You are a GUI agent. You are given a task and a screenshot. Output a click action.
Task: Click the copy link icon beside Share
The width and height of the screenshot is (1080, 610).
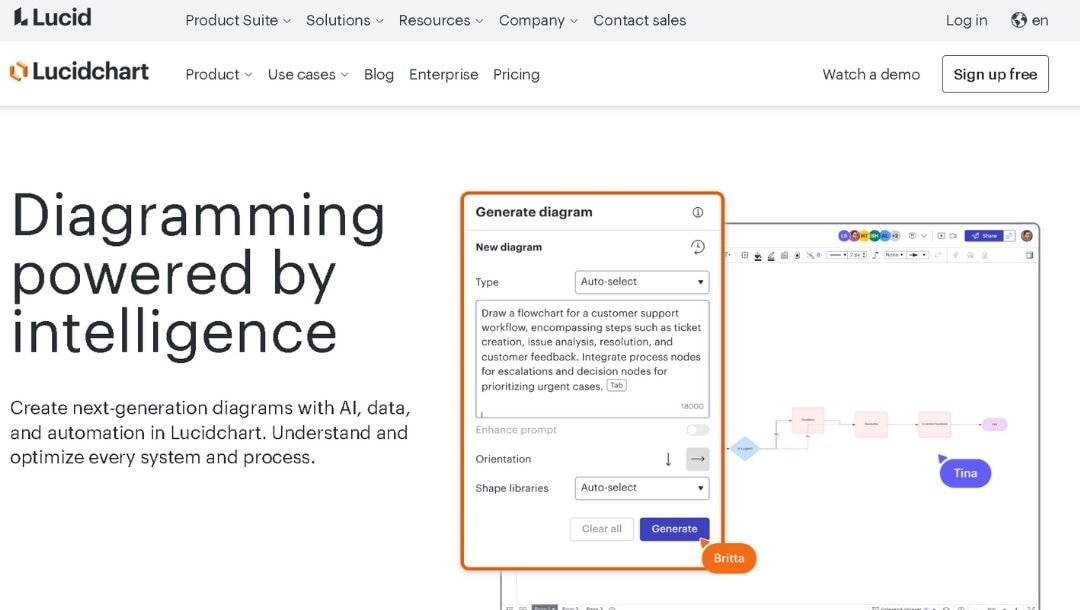(x=1009, y=235)
